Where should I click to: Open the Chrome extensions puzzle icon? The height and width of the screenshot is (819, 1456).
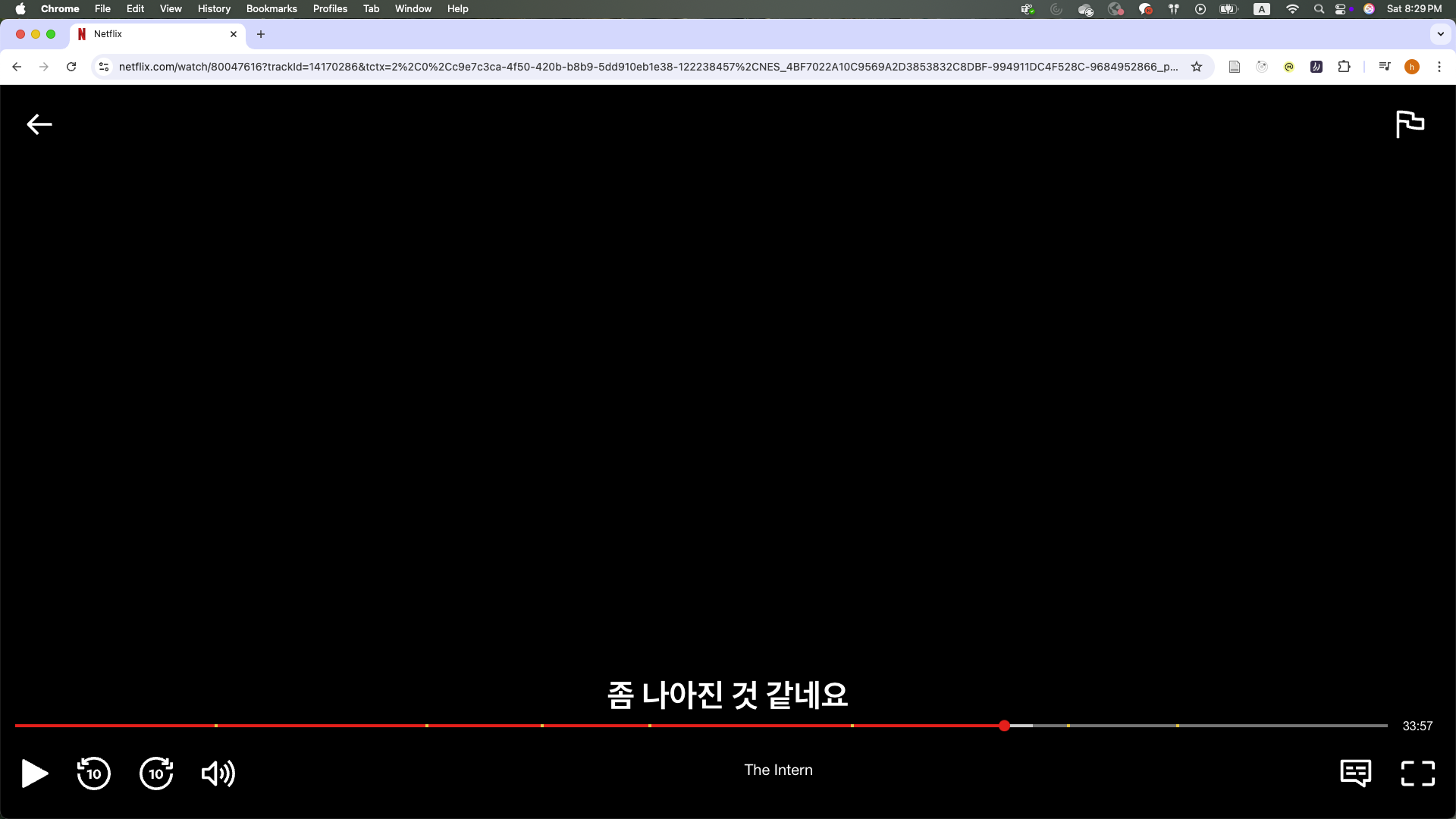point(1344,67)
